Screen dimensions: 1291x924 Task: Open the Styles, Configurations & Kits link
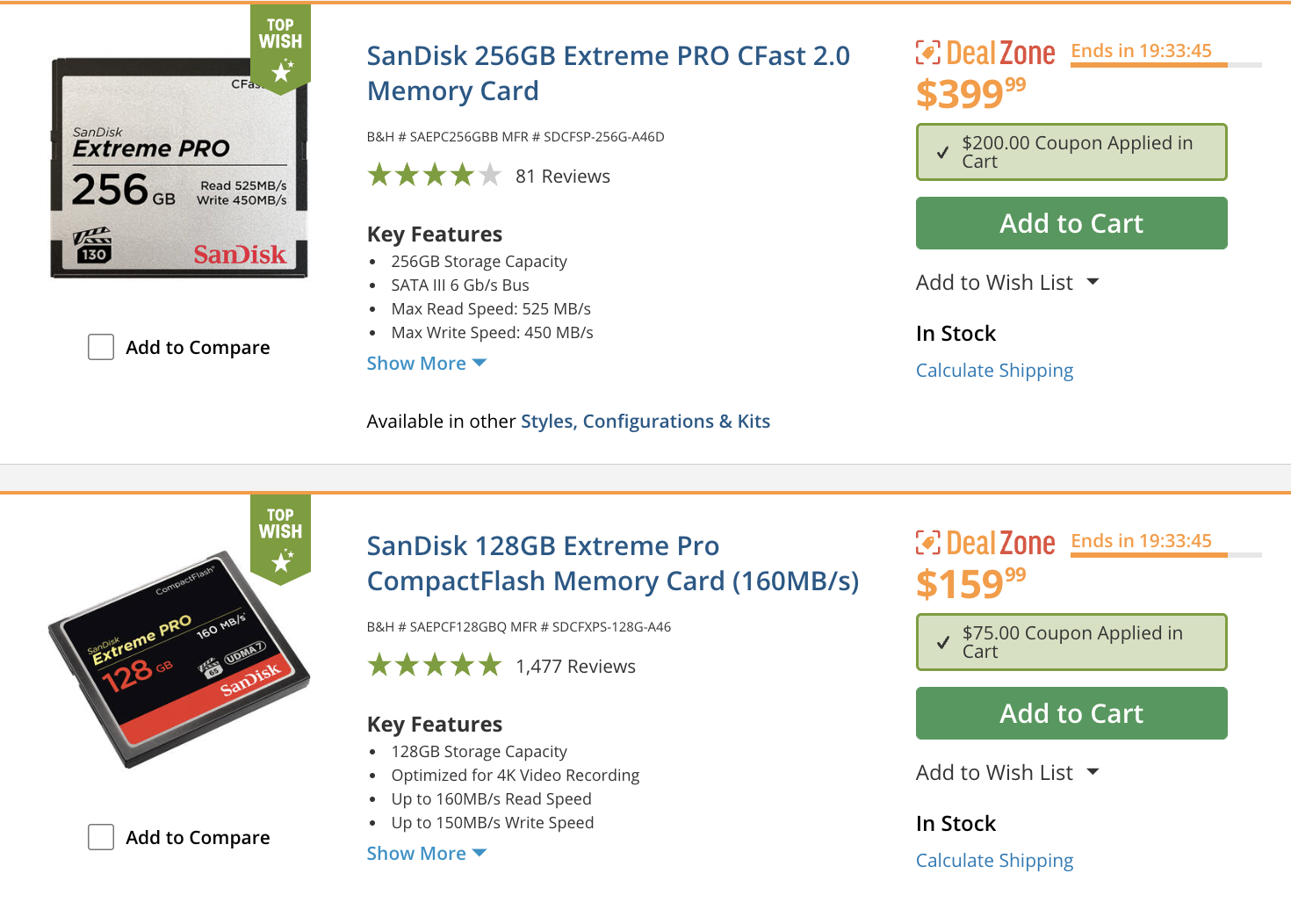point(645,422)
